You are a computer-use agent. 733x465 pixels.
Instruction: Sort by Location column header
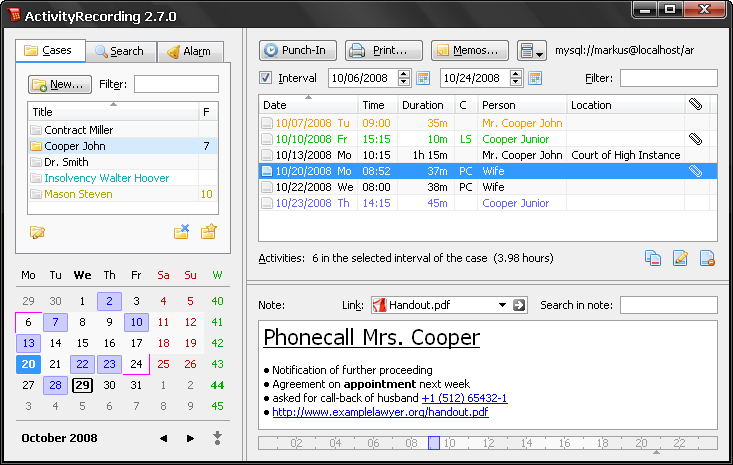625,105
